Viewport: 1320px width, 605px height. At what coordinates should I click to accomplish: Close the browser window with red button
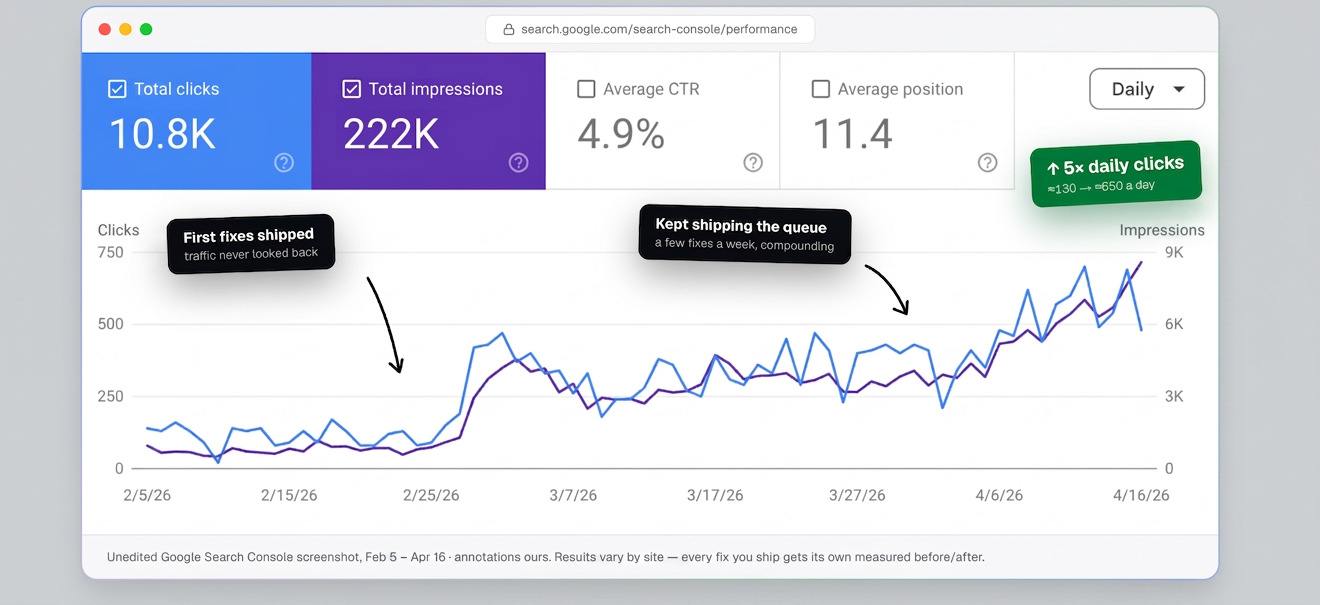(x=105, y=29)
